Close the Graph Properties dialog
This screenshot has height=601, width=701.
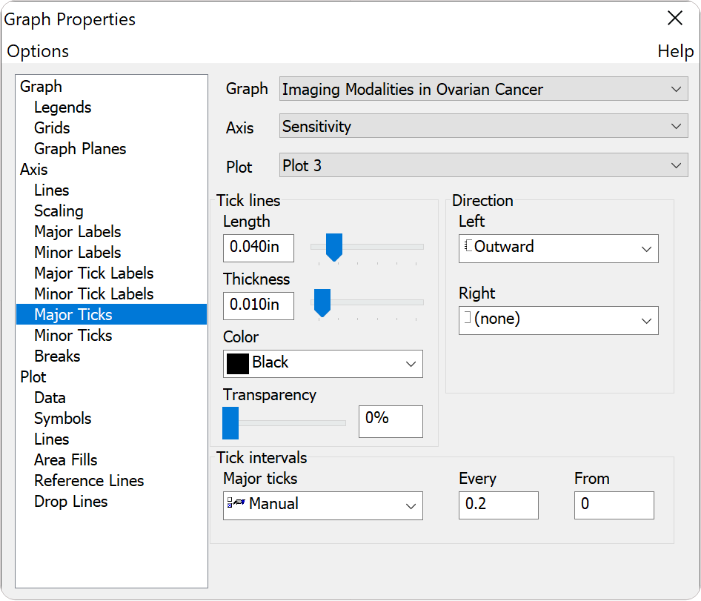(675, 18)
